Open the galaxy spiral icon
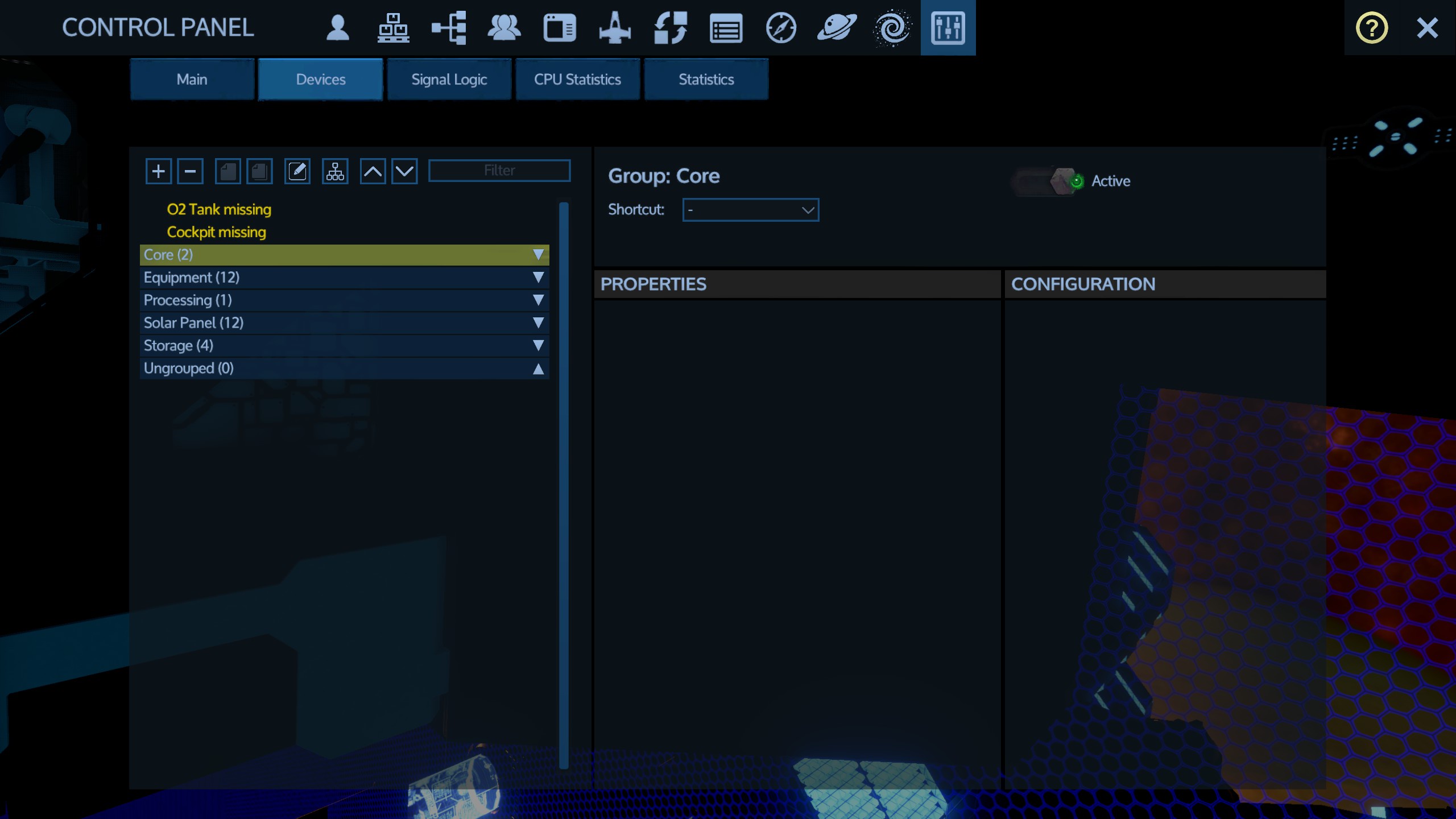The width and height of the screenshot is (1456, 819). [x=892, y=28]
